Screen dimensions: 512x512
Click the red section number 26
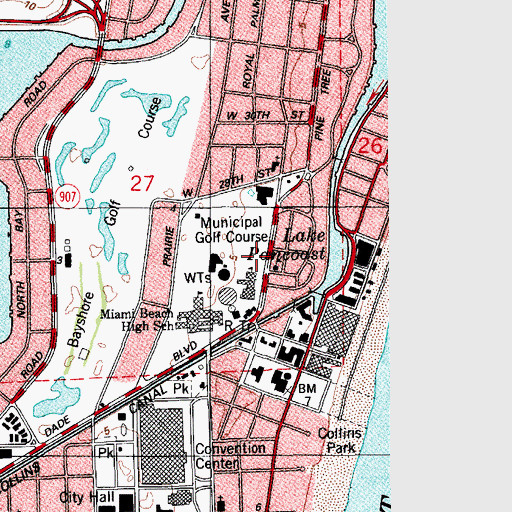point(370,146)
